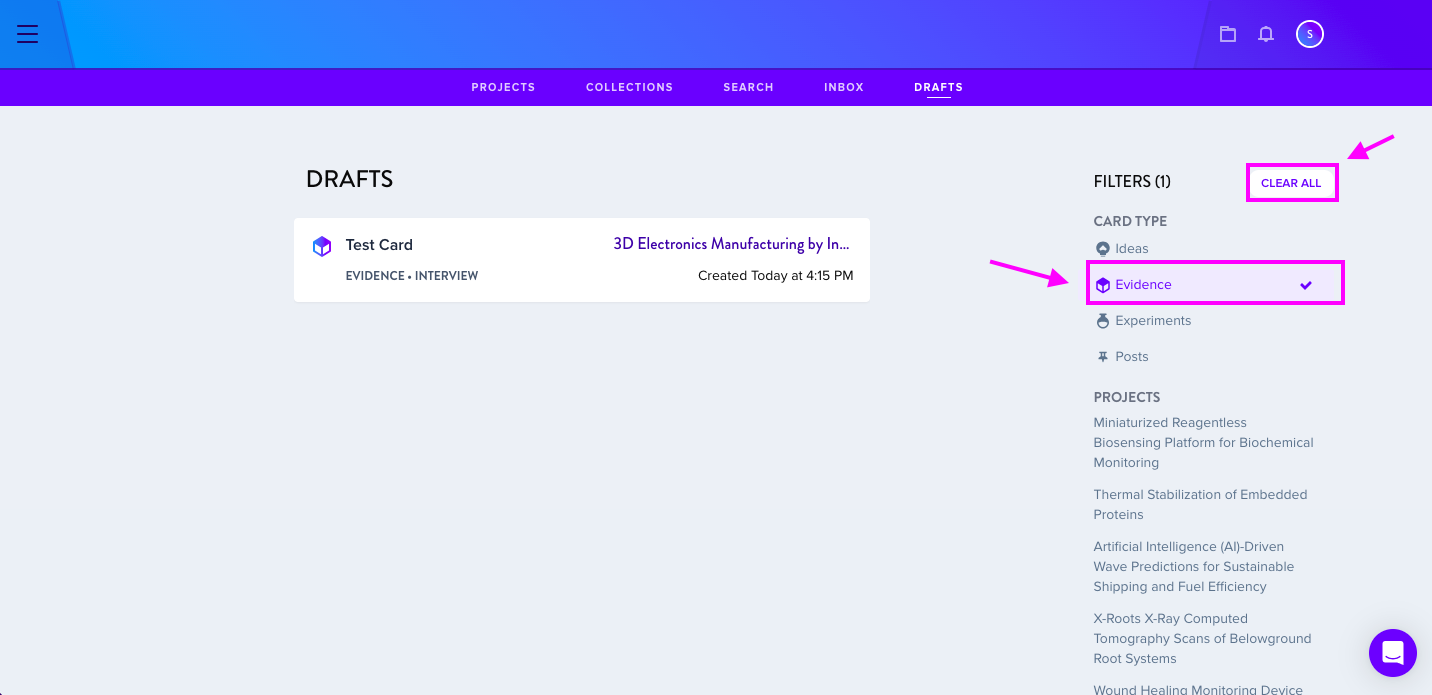Click the Ideas filter icon
Screen dimensions: 1432x695
point(1103,249)
